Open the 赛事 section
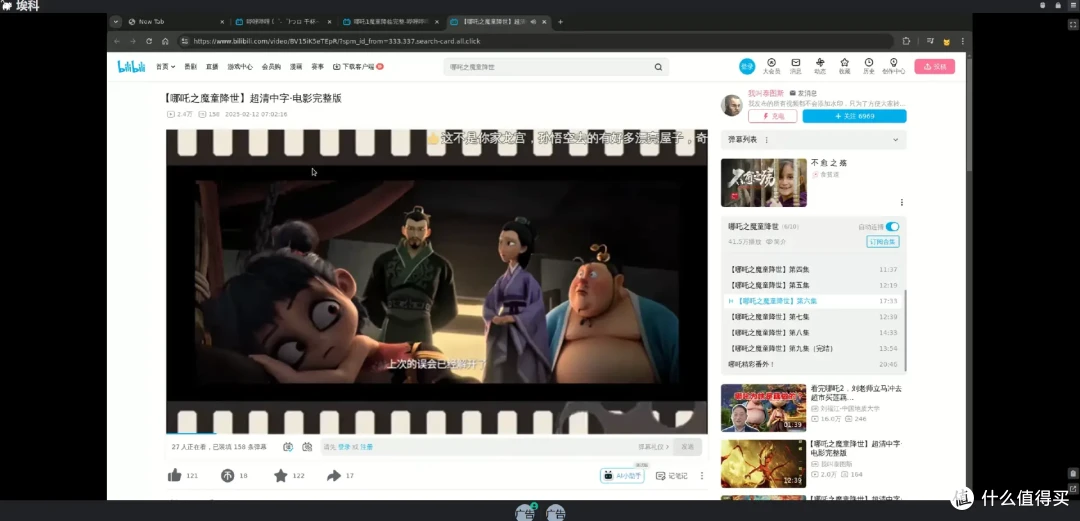This screenshot has height=521, width=1080. [x=318, y=67]
